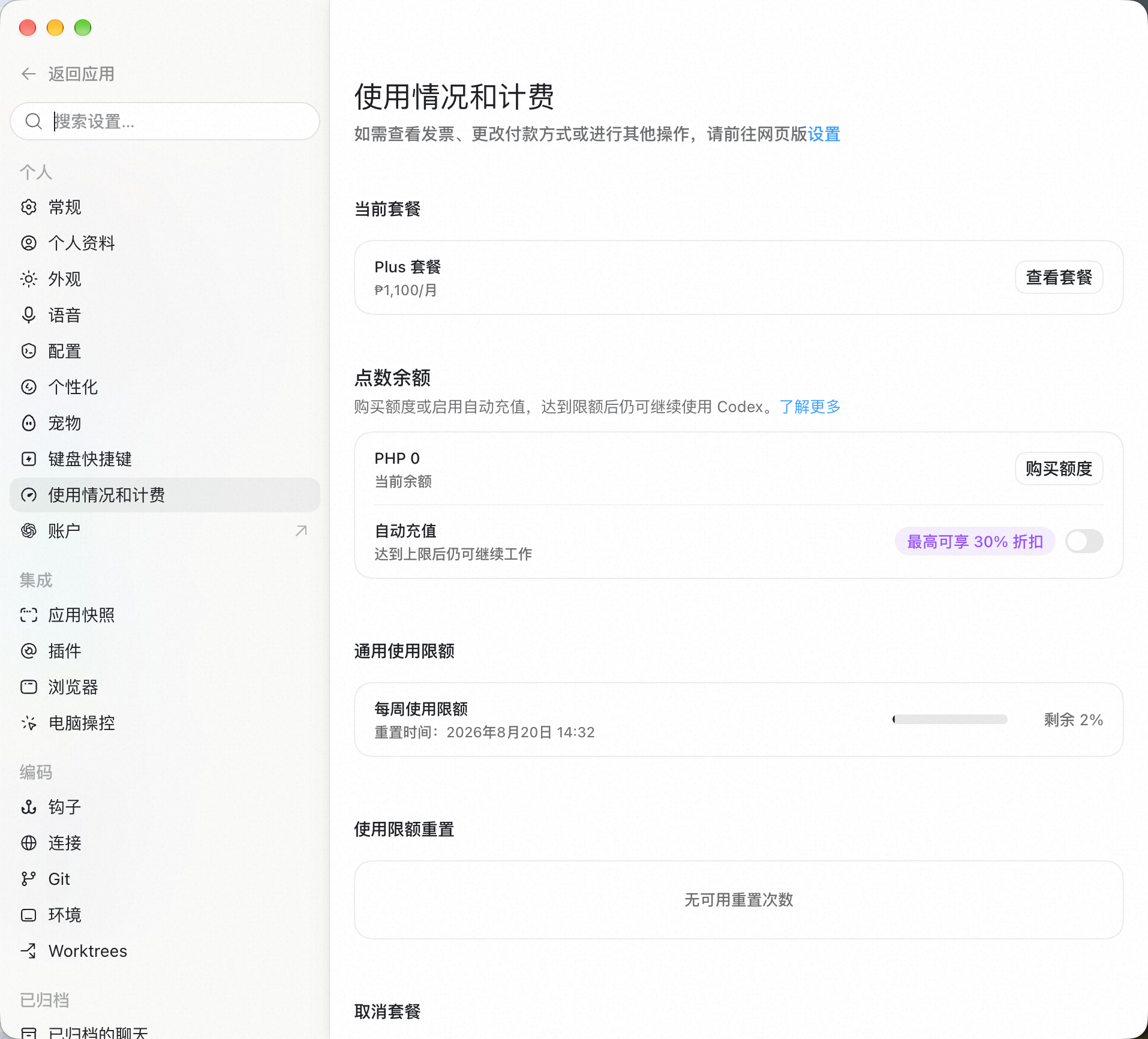This screenshot has width=1148, height=1039.
Task: Click the split arrow icon next to Worktrees
Action: coord(29,951)
